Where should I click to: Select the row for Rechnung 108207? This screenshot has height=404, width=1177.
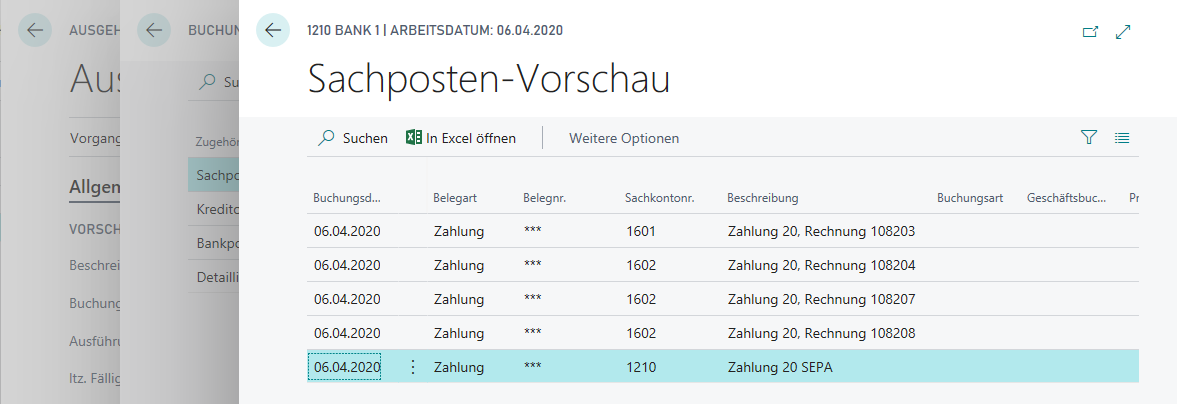click(x=820, y=299)
